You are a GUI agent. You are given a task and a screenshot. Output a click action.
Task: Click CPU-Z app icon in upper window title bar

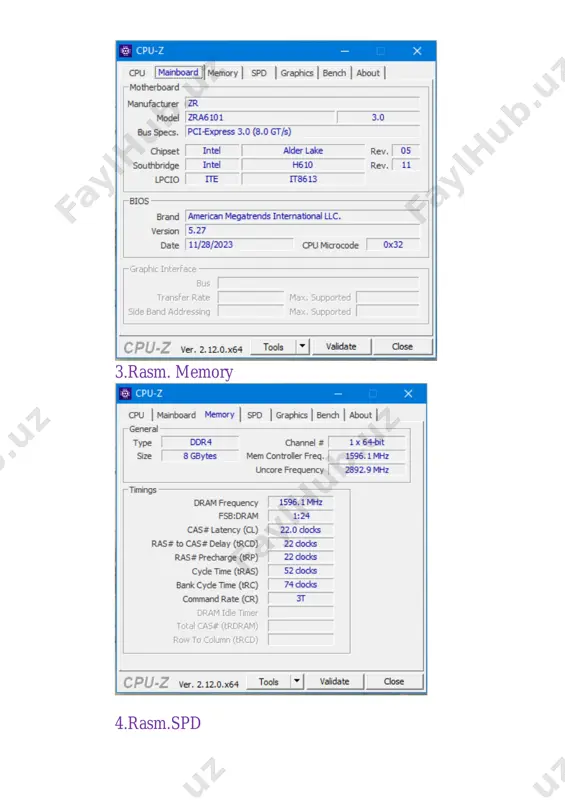(126, 51)
